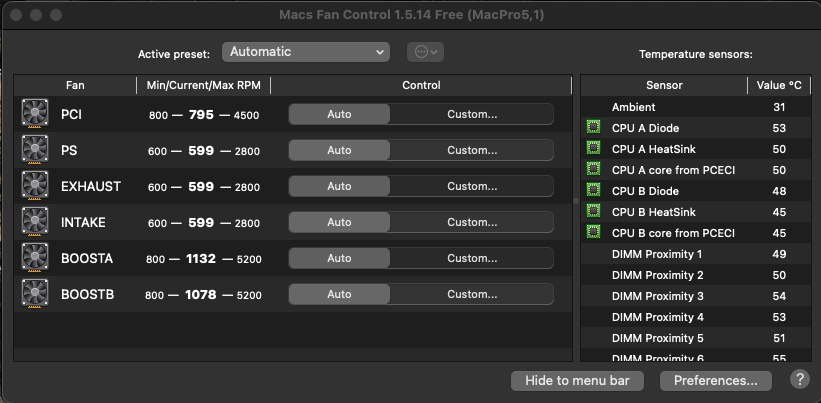Set BOOSTB fan control to Auto
Image resolution: width=821 pixels, height=403 pixels.
339,294
